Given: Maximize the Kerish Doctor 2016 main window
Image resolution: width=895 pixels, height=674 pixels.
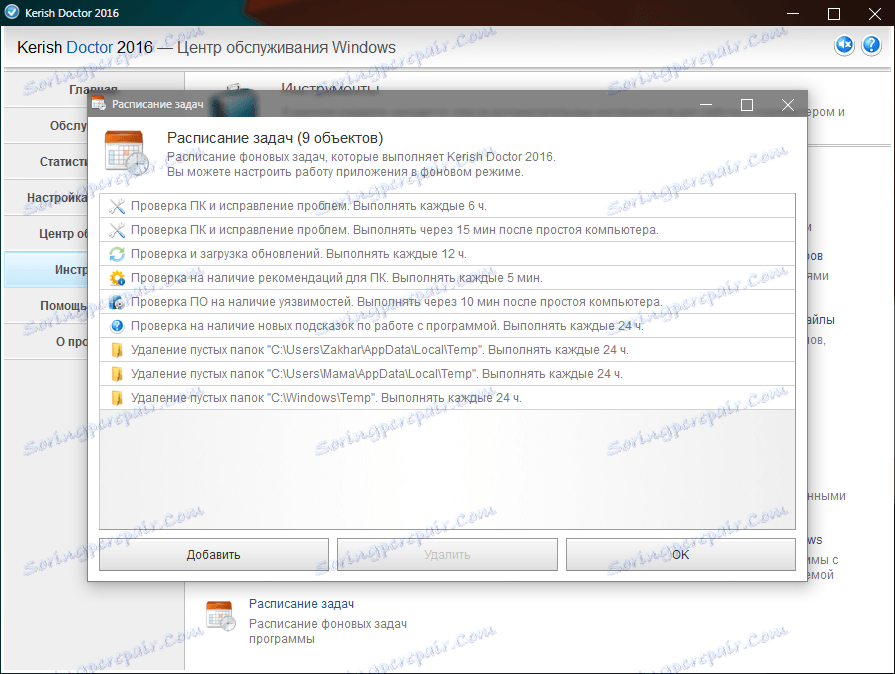Looking at the screenshot, I should pos(834,13).
